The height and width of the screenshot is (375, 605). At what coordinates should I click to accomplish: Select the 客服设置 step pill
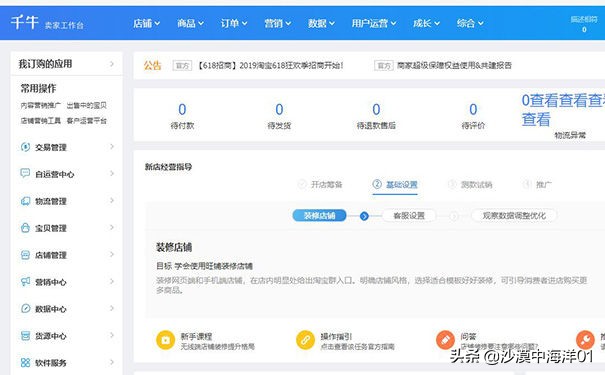click(409, 216)
